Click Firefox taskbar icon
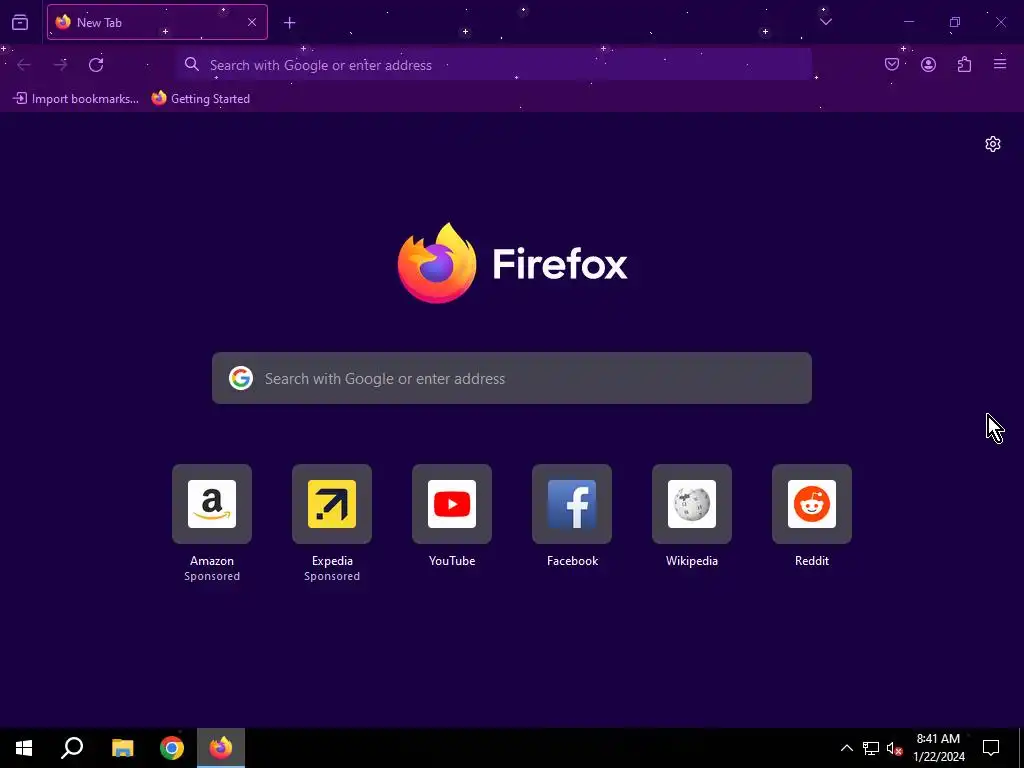 pos(221,748)
